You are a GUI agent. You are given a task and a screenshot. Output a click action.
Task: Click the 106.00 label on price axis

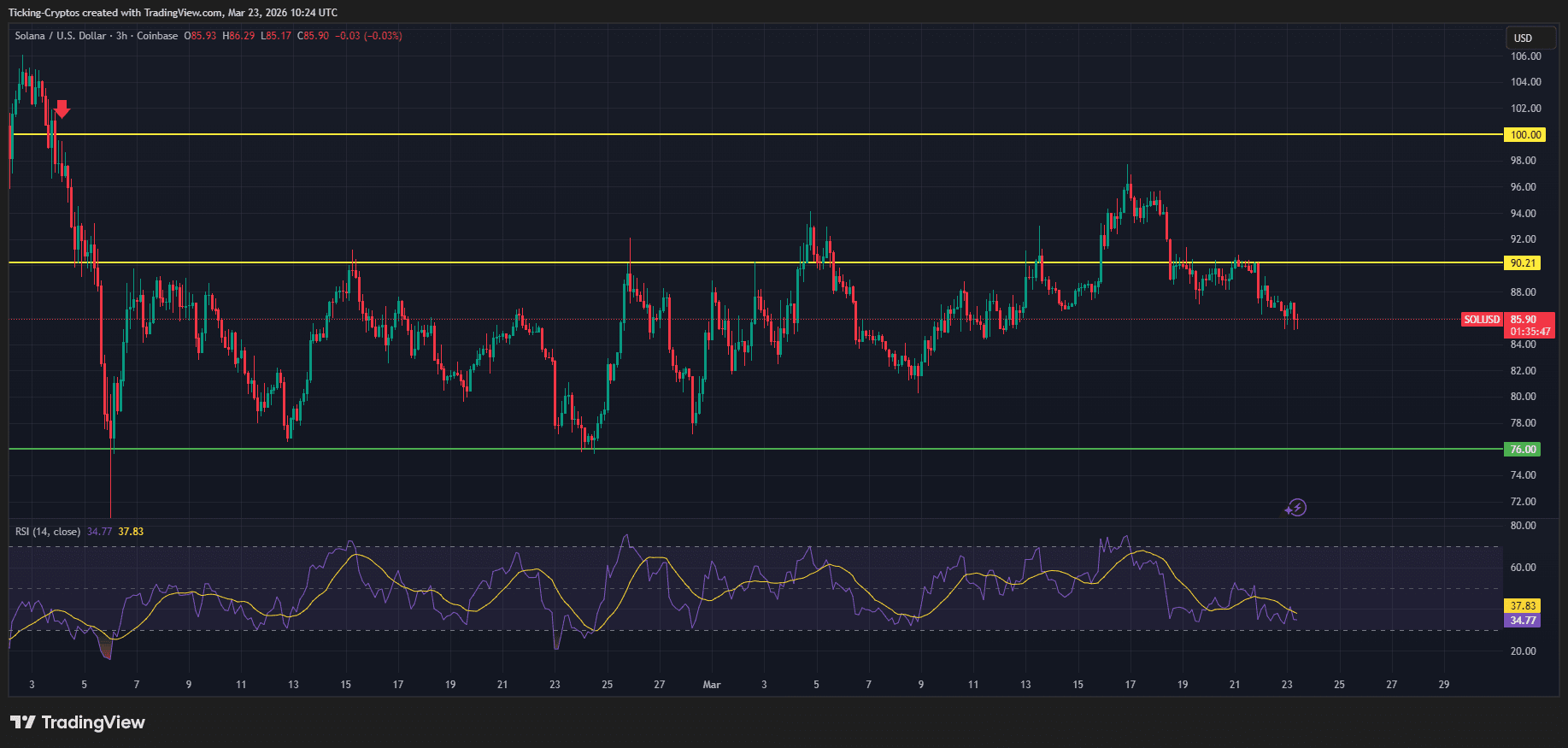(x=1525, y=56)
